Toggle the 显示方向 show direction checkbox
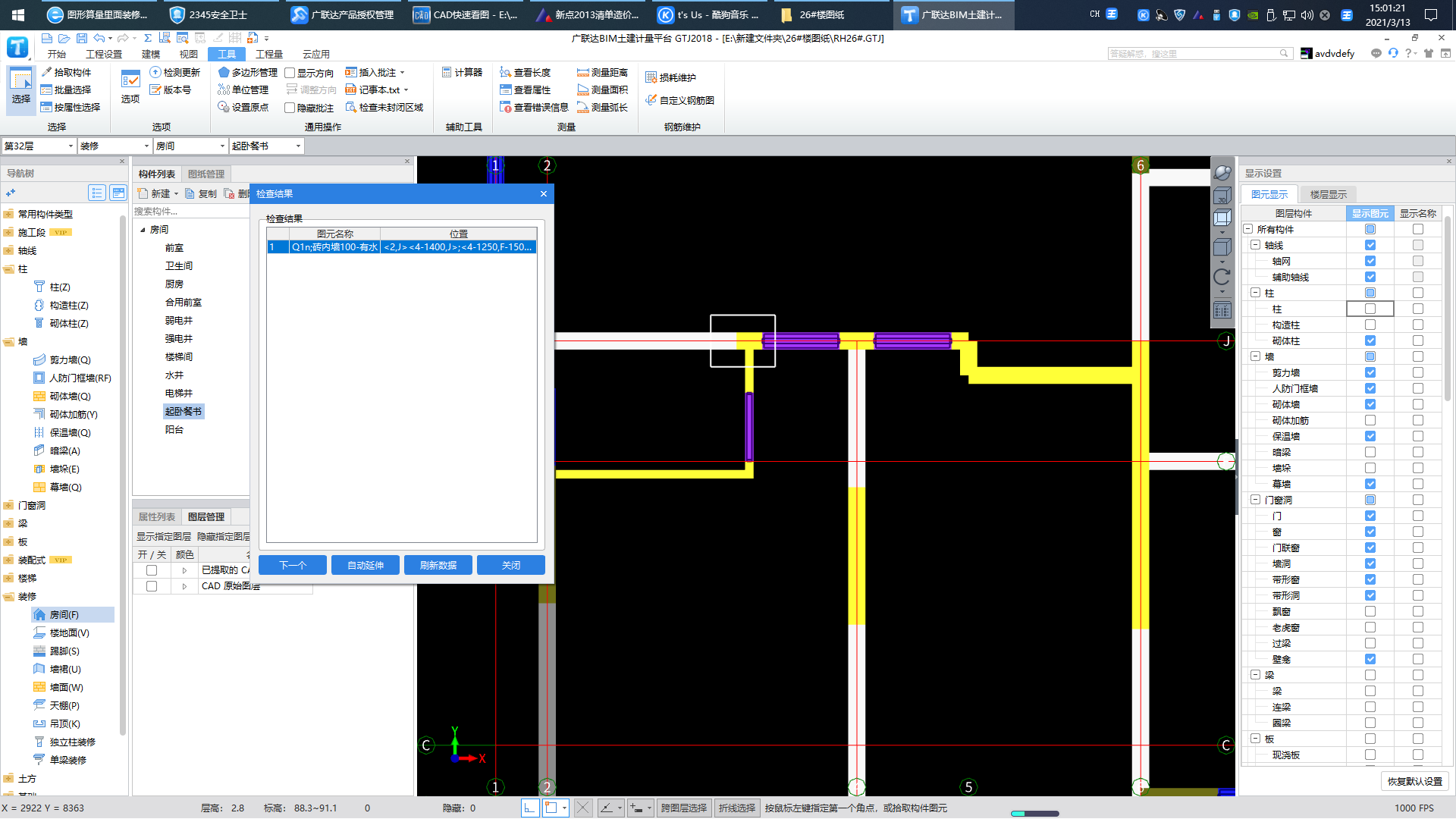 click(x=290, y=73)
